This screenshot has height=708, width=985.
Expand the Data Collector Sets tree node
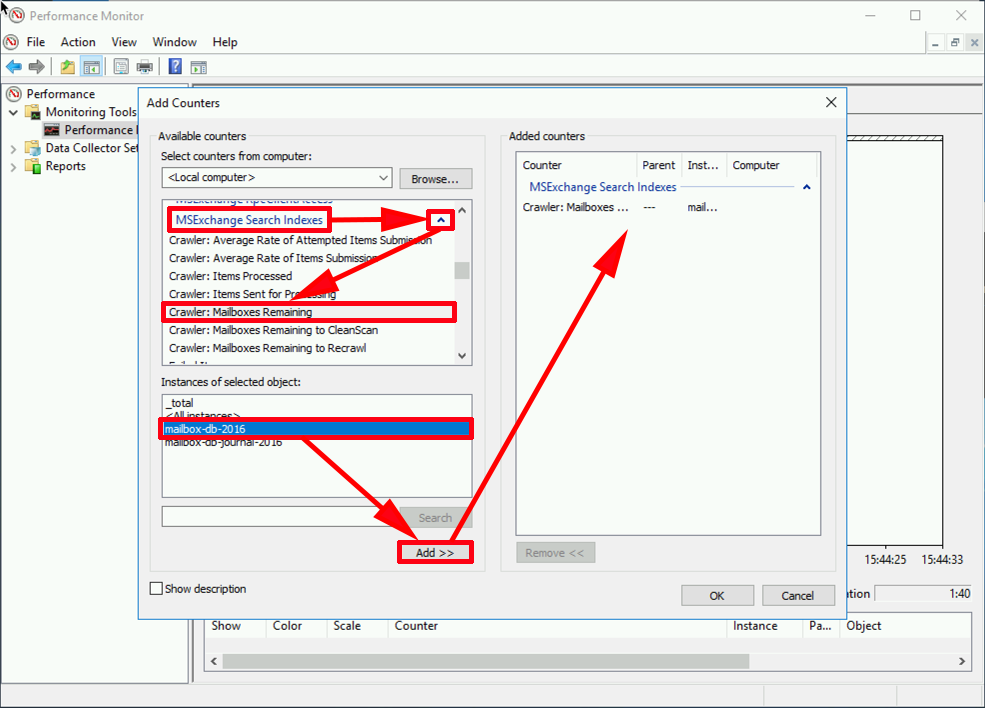[13, 149]
